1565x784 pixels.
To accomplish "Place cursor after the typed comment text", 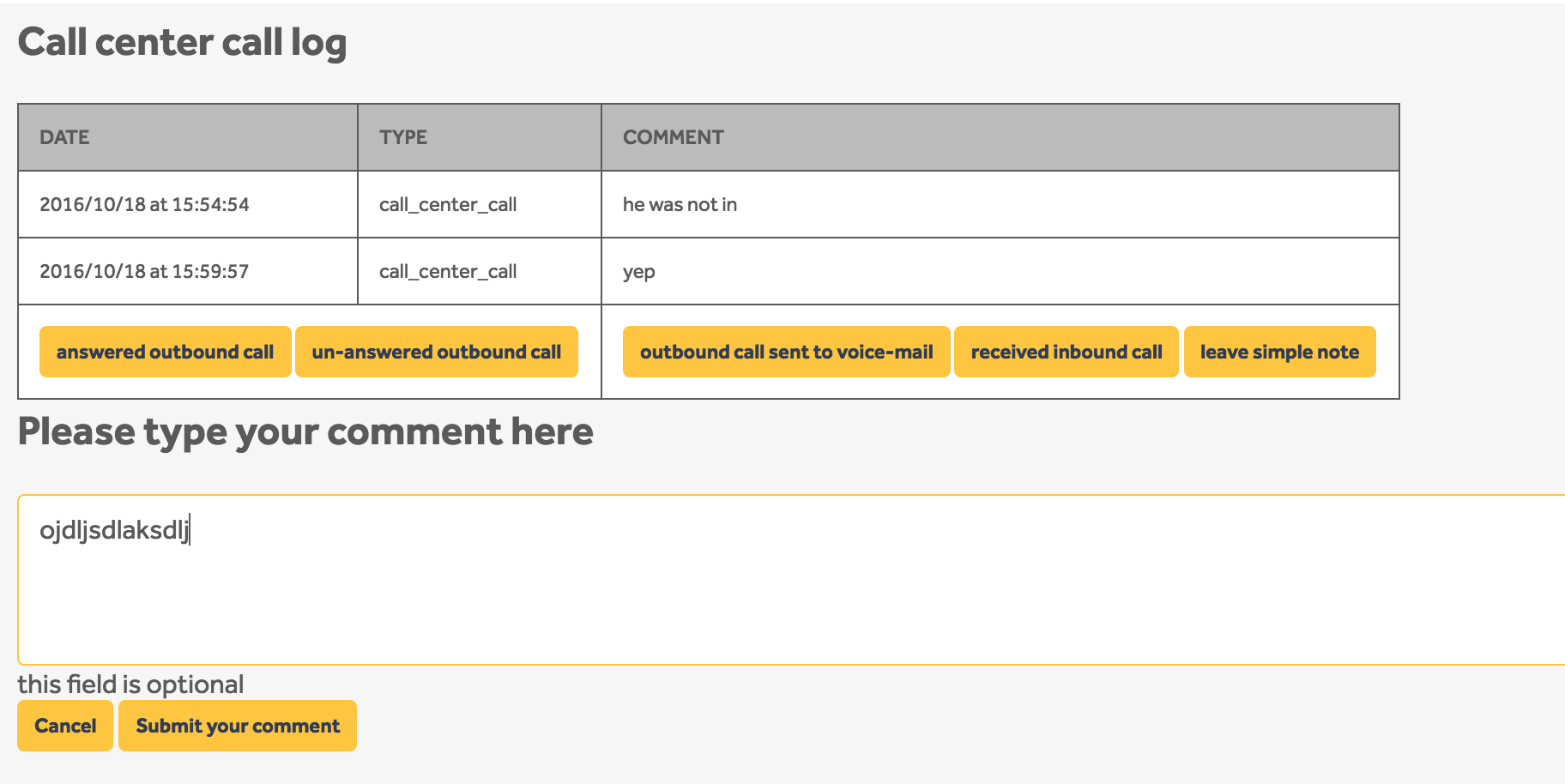I will [190, 532].
